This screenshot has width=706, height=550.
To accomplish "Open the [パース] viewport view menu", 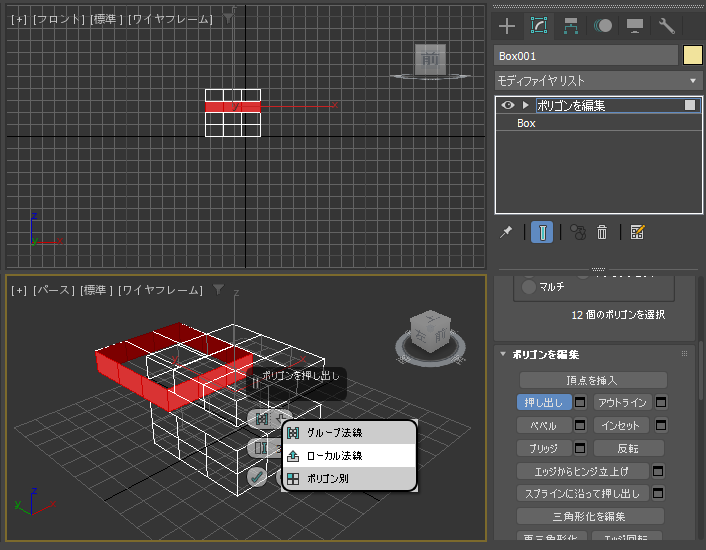I will (54, 290).
